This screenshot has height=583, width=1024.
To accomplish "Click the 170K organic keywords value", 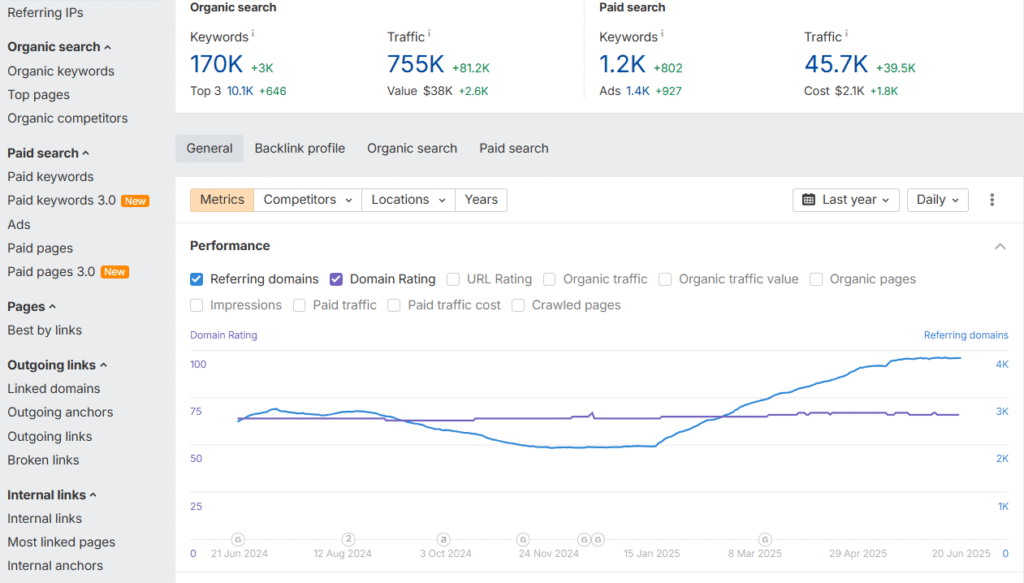I will (216, 65).
